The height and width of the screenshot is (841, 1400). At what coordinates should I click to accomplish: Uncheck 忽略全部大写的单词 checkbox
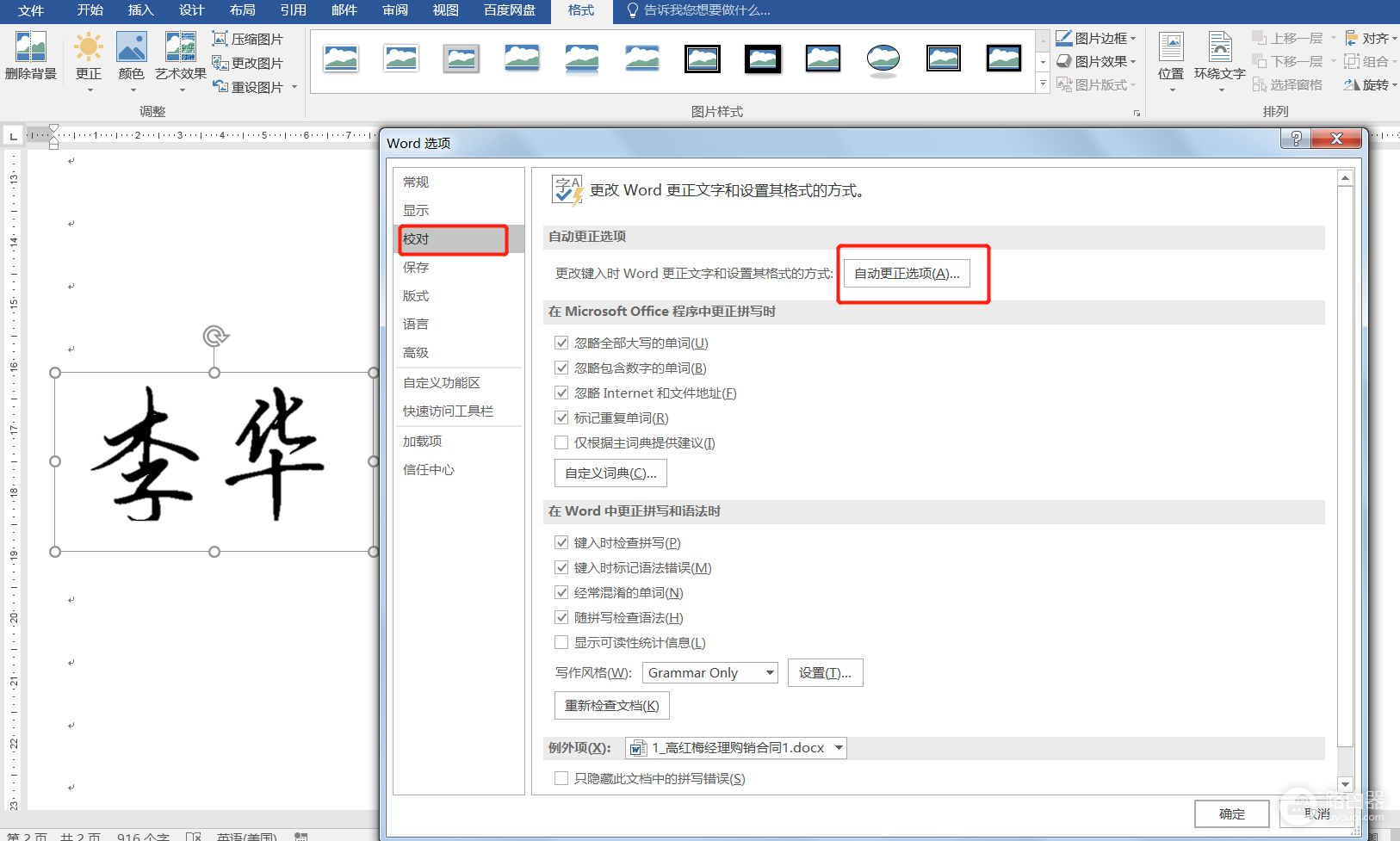pyautogui.click(x=561, y=343)
